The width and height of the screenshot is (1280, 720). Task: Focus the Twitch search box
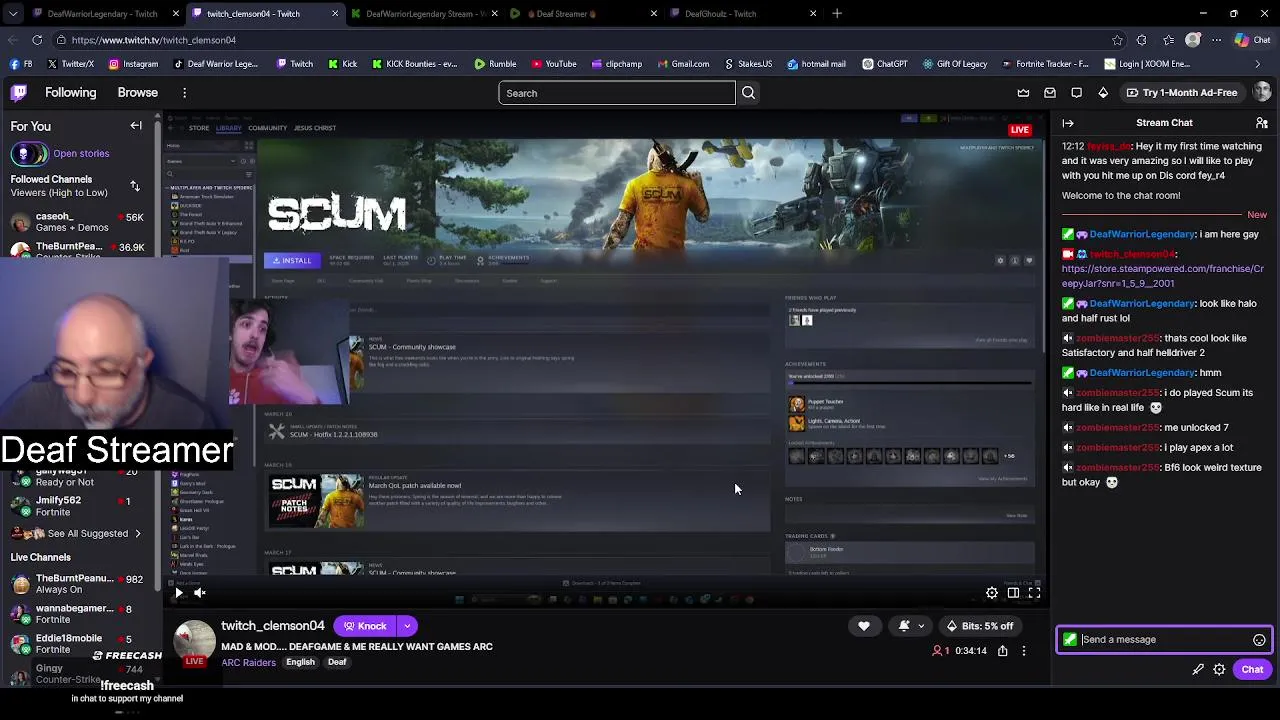(x=617, y=93)
